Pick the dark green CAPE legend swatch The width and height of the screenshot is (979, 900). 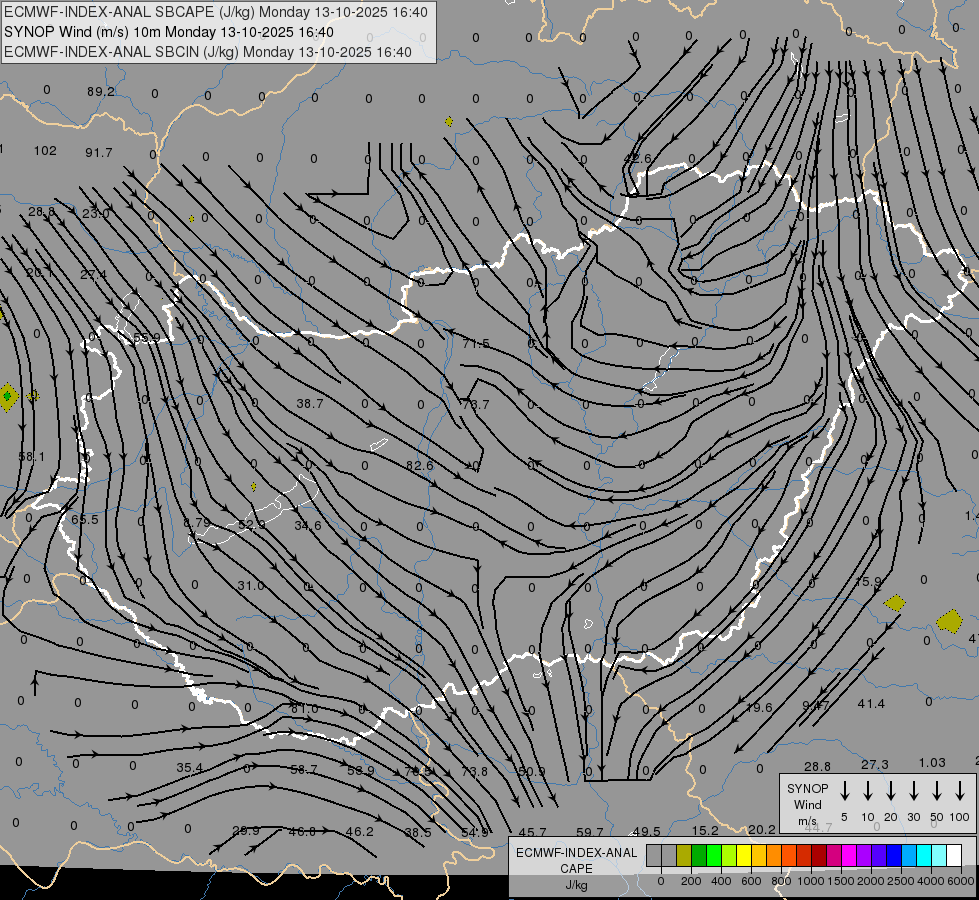point(699,856)
